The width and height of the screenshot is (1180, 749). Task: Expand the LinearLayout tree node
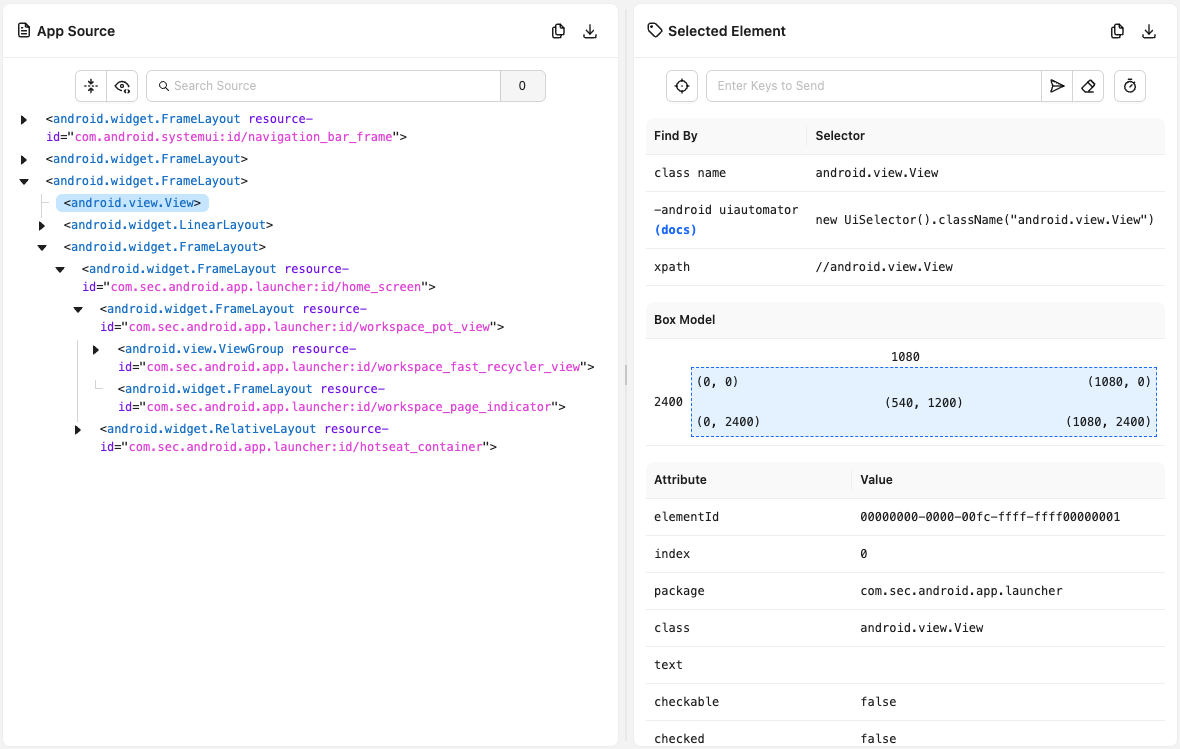pyautogui.click(x=42, y=226)
